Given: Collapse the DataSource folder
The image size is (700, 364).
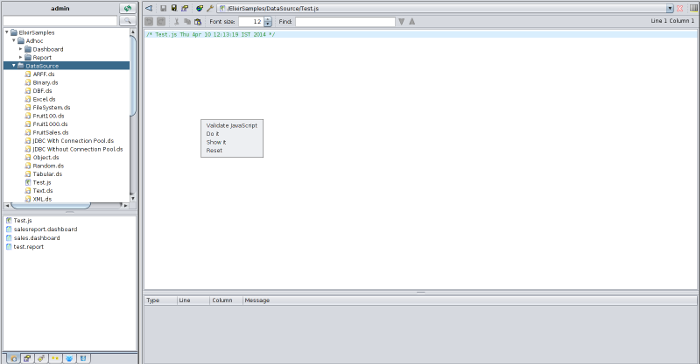Looking at the screenshot, I should click(14, 66).
